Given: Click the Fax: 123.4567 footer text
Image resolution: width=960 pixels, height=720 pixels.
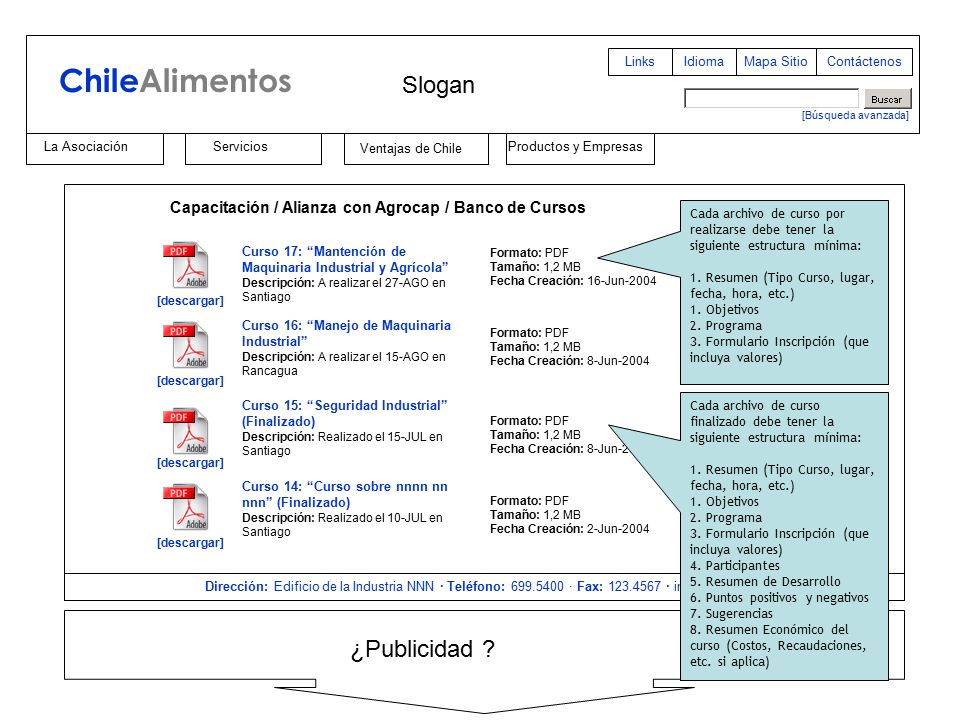Looking at the screenshot, I should [619, 587].
